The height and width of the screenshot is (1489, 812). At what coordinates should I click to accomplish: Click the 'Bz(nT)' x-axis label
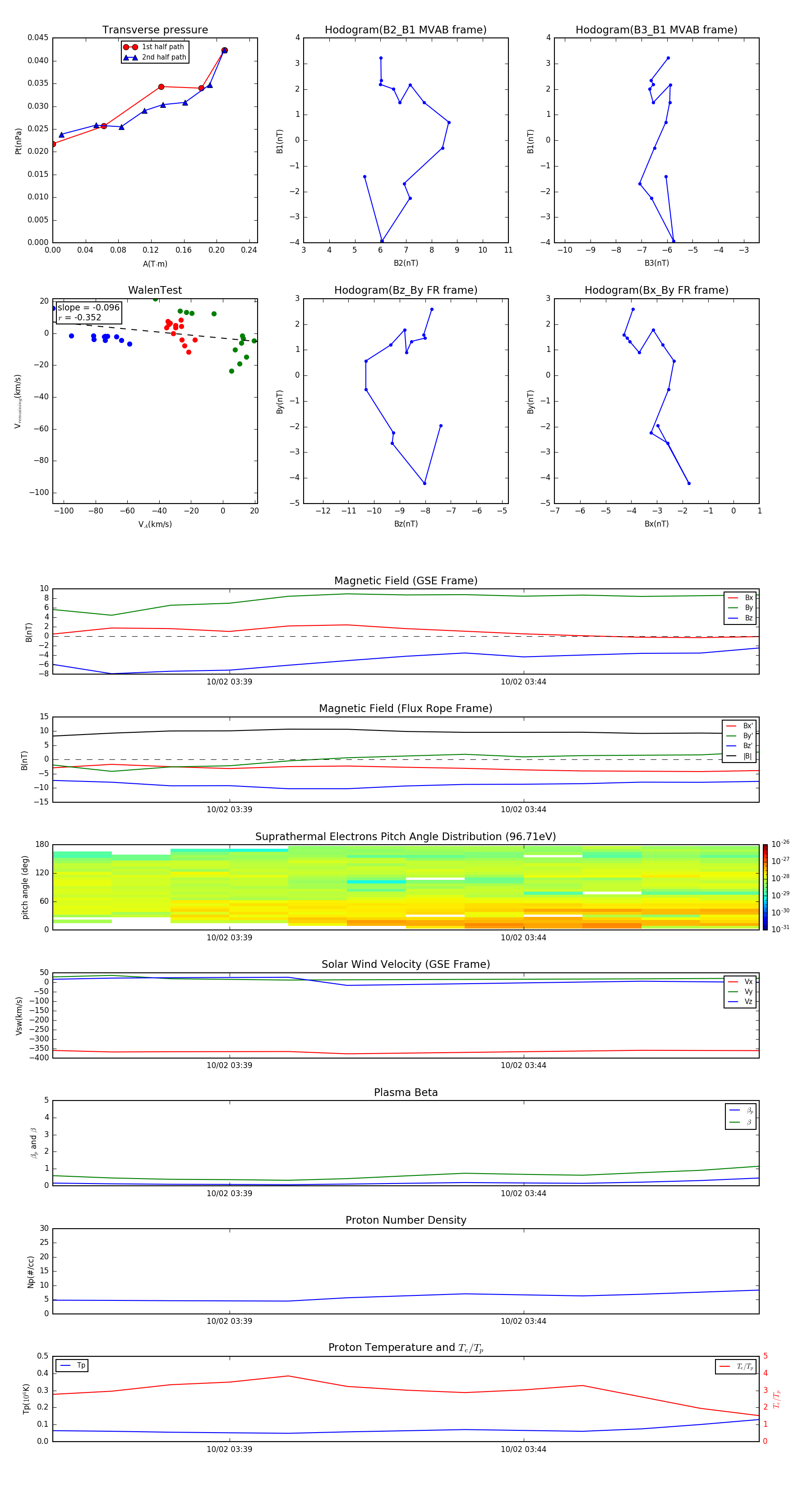coord(406,524)
